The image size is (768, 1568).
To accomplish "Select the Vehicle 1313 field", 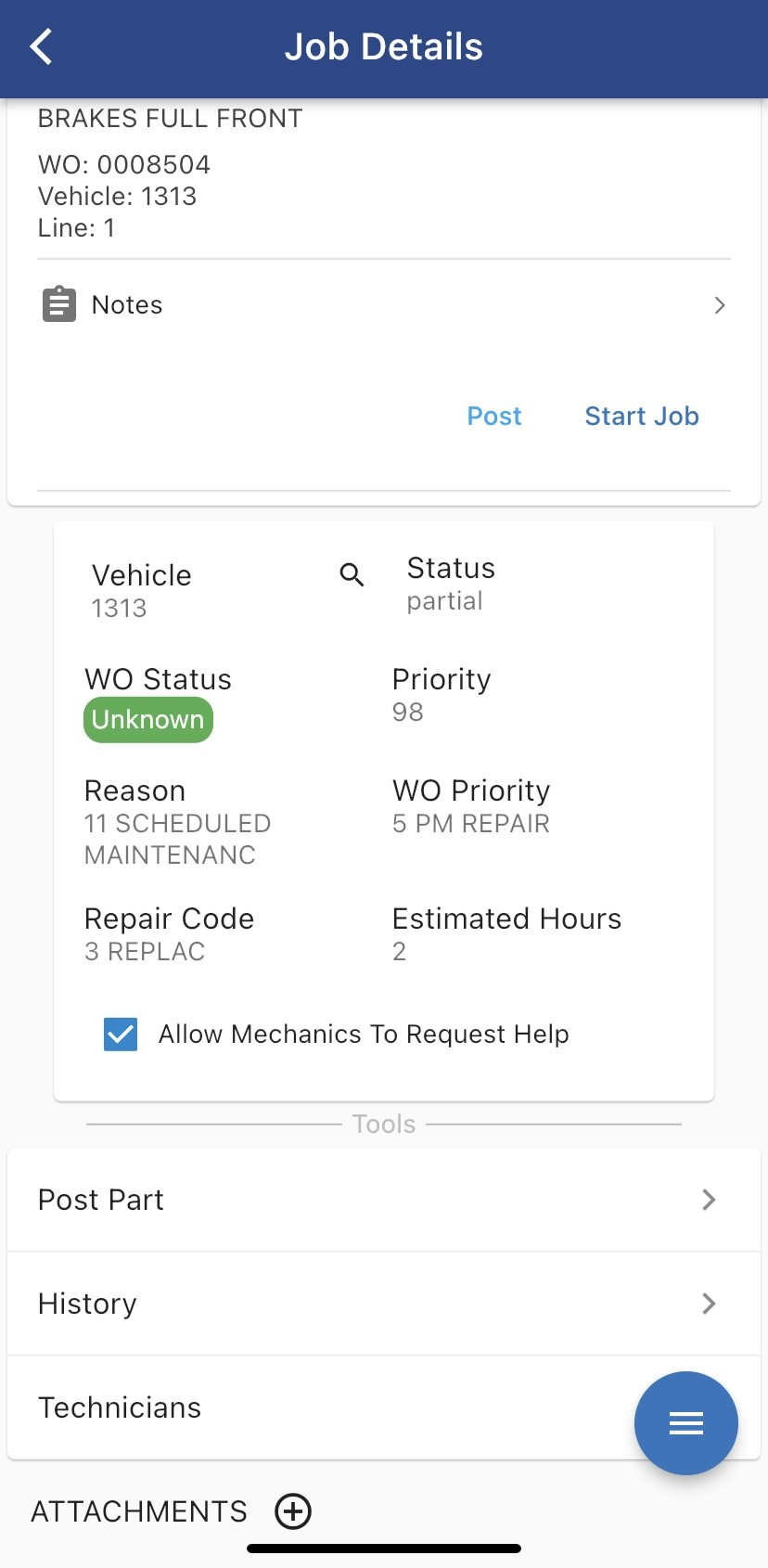I will pyautogui.click(x=142, y=591).
